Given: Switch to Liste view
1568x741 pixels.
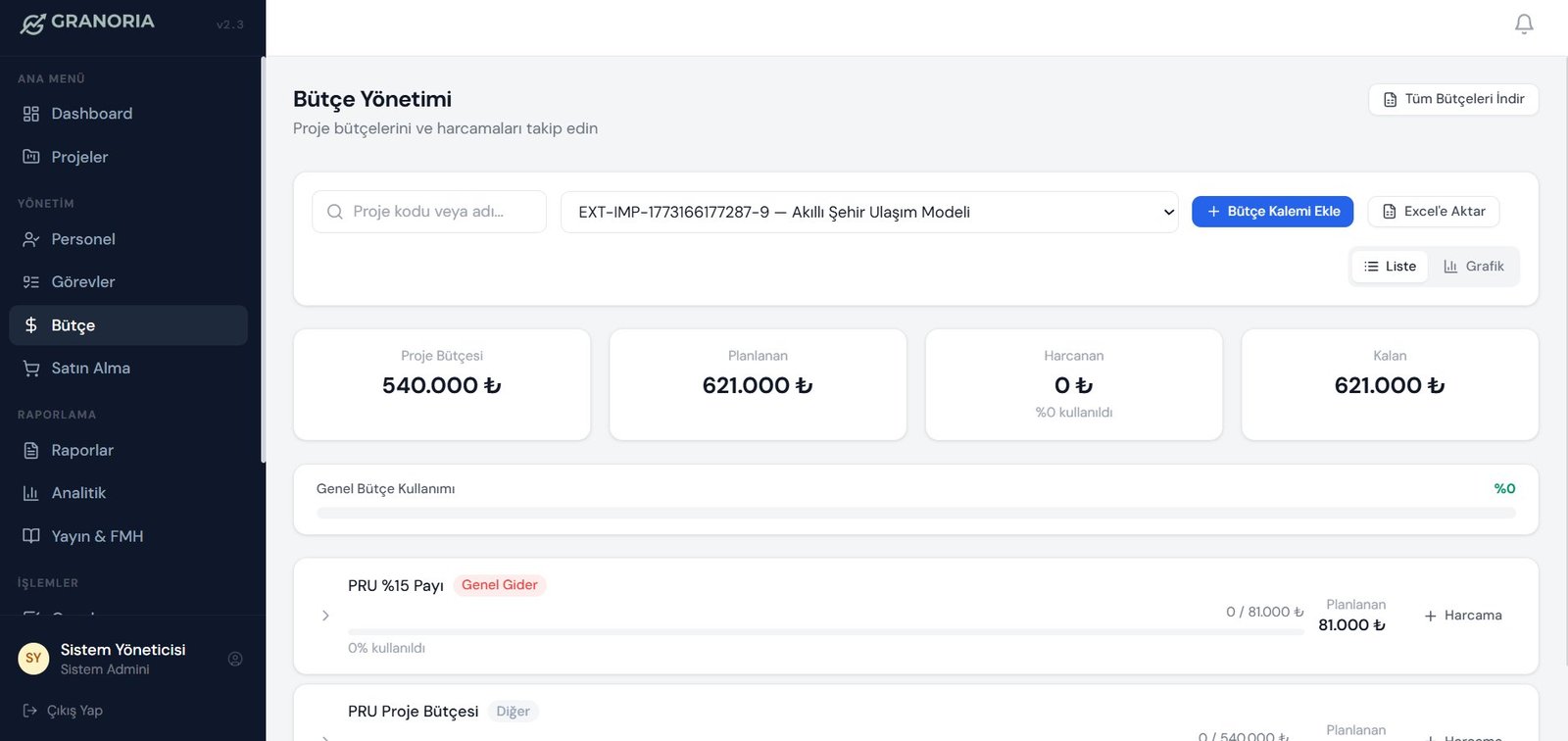Looking at the screenshot, I should coord(1390,267).
